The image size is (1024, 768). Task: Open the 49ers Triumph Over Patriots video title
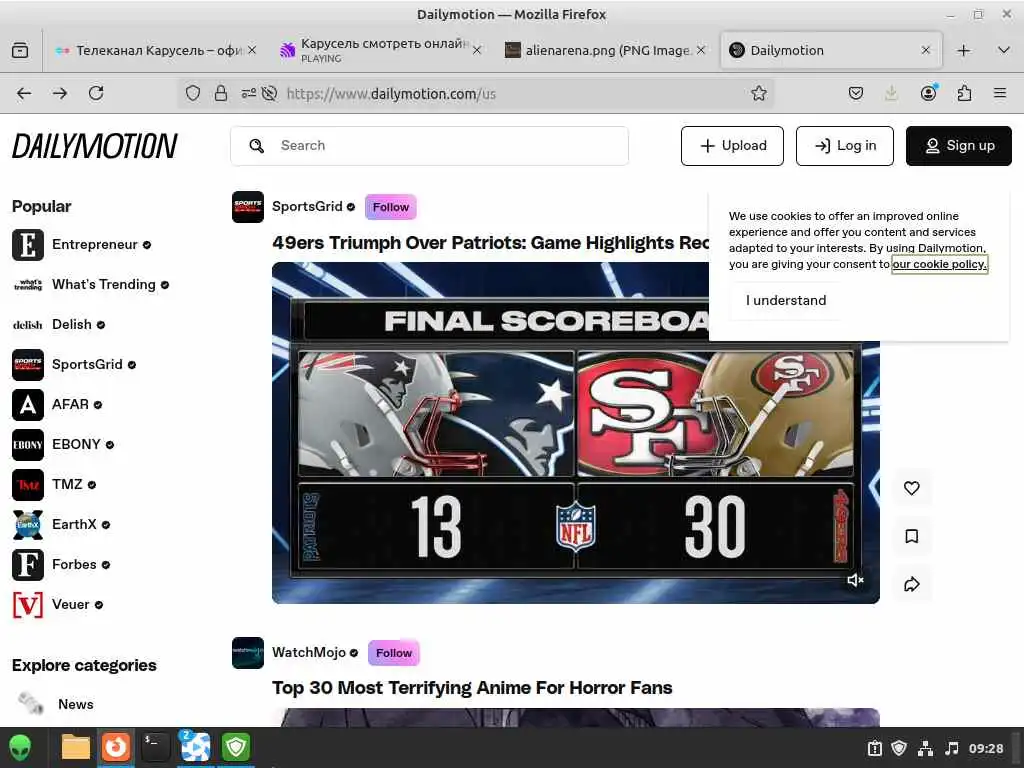491,243
